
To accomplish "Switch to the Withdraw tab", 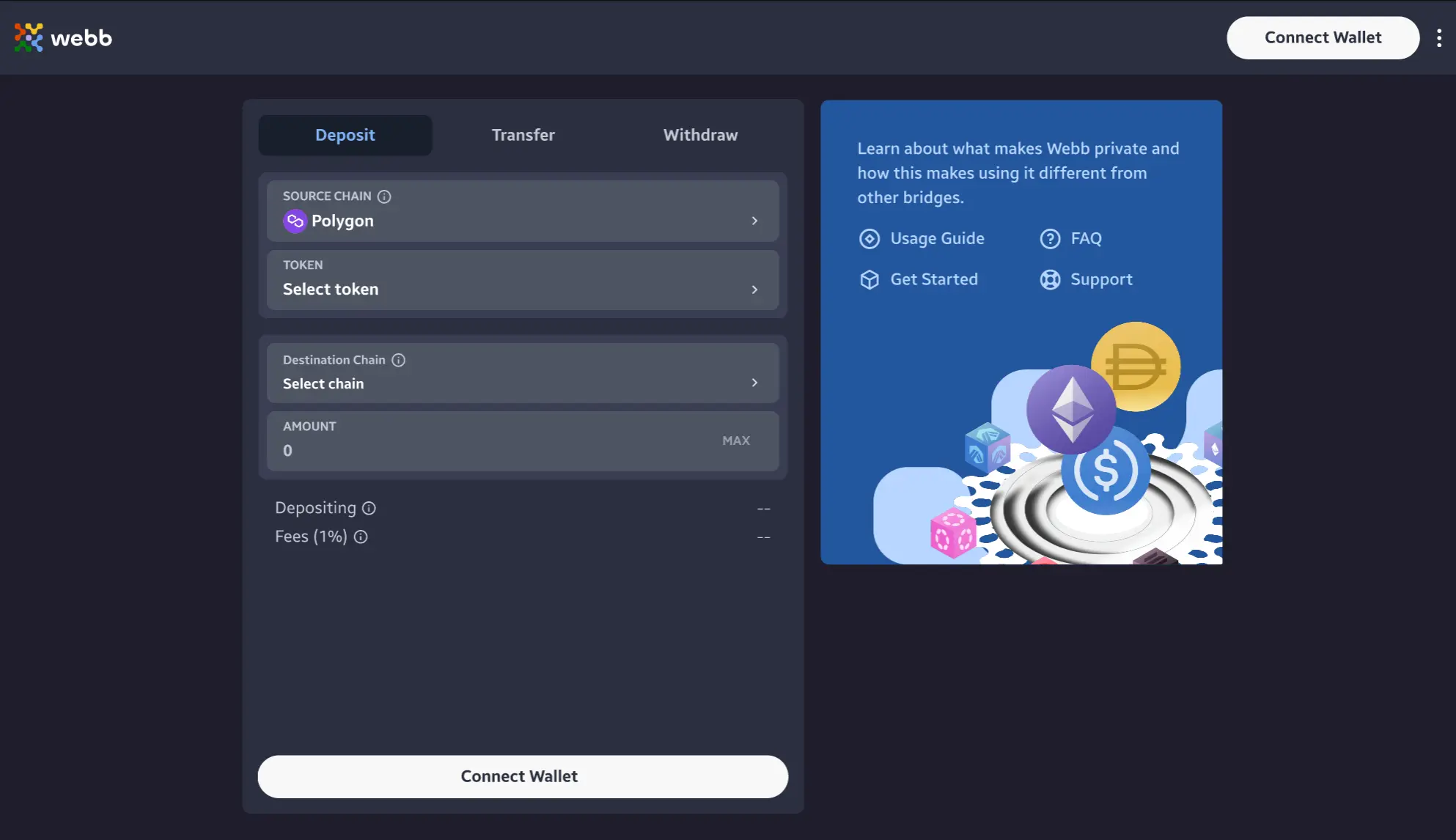I will tap(700, 135).
